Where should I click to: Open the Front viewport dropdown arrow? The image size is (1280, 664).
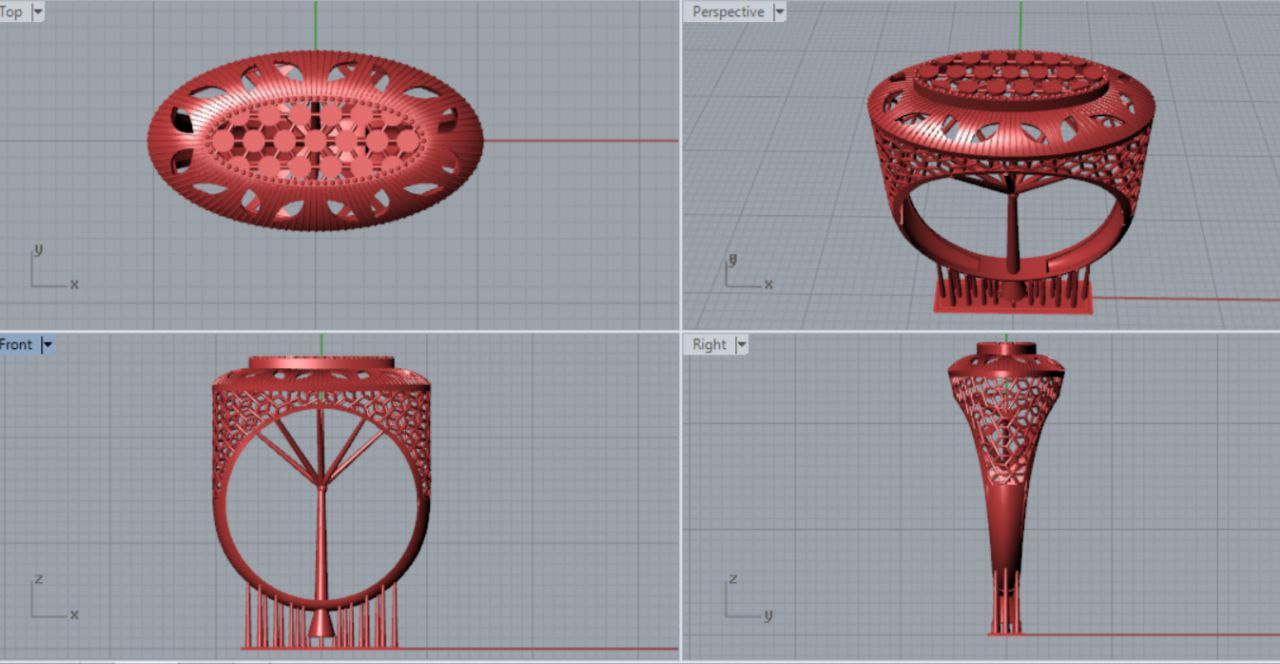(47, 344)
